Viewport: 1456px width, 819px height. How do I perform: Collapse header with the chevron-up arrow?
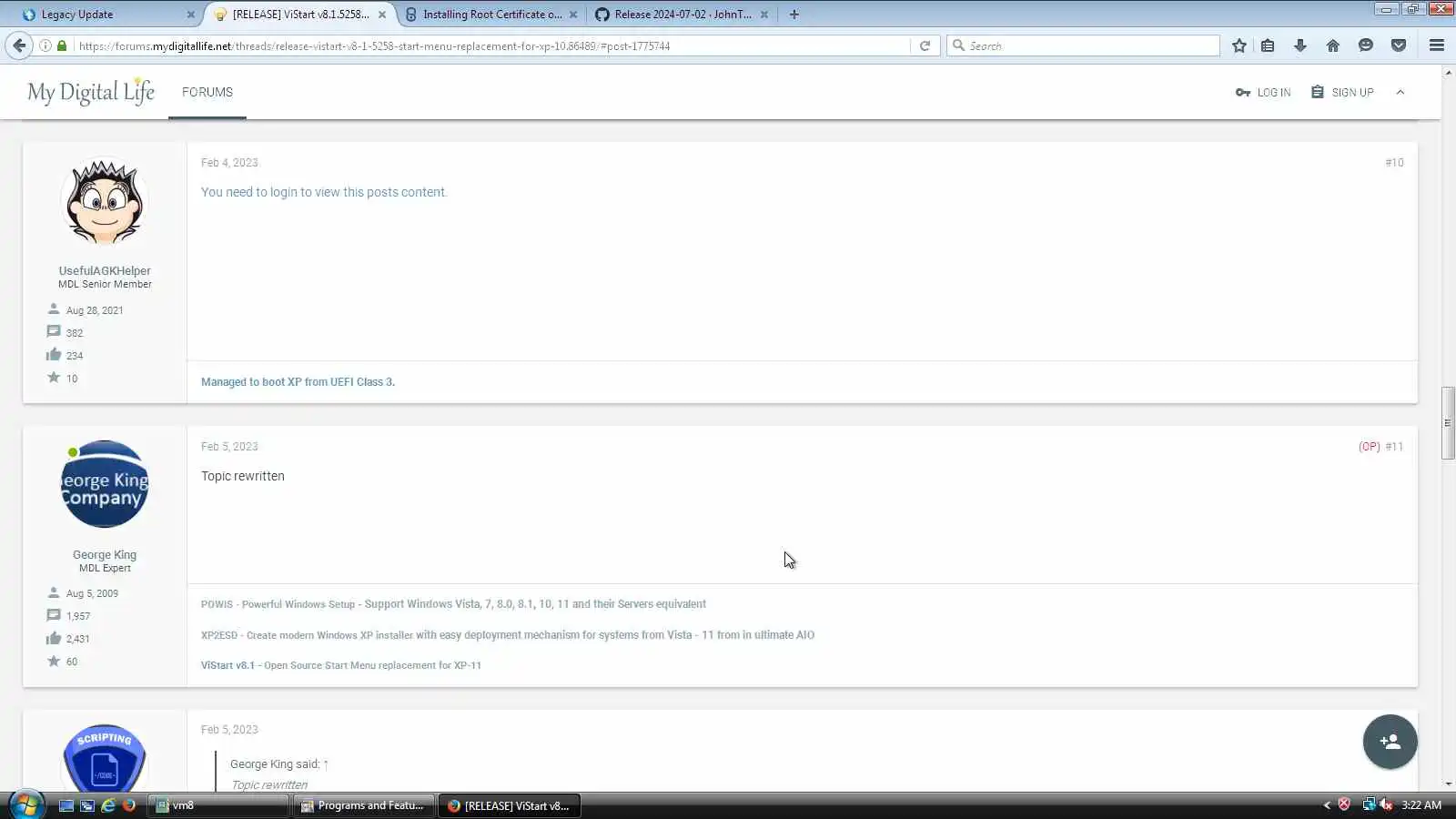tap(1400, 92)
